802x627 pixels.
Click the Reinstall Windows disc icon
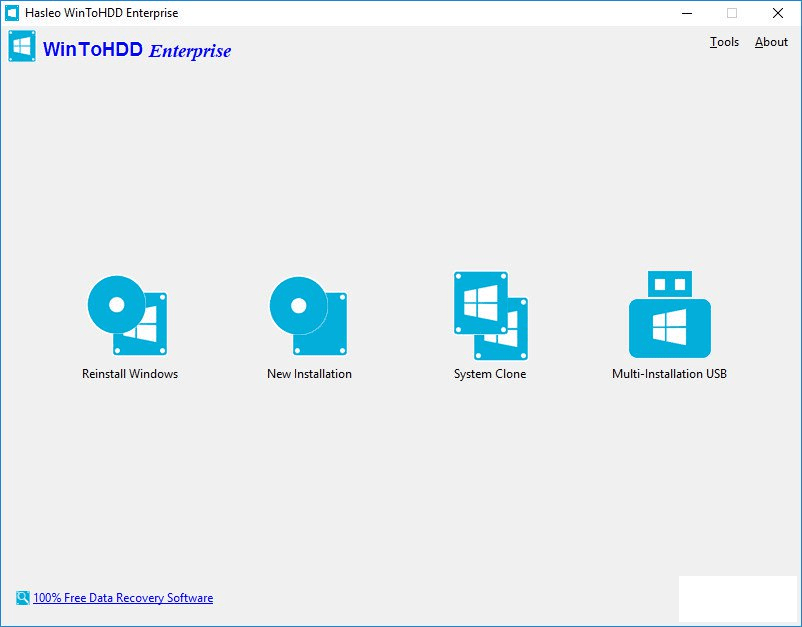point(127,316)
